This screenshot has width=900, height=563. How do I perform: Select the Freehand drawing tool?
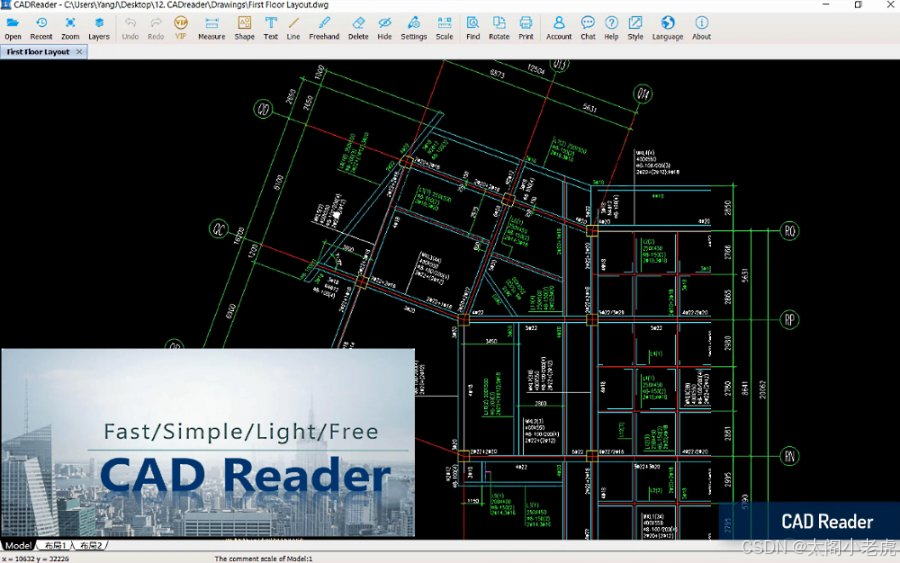coord(324,28)
